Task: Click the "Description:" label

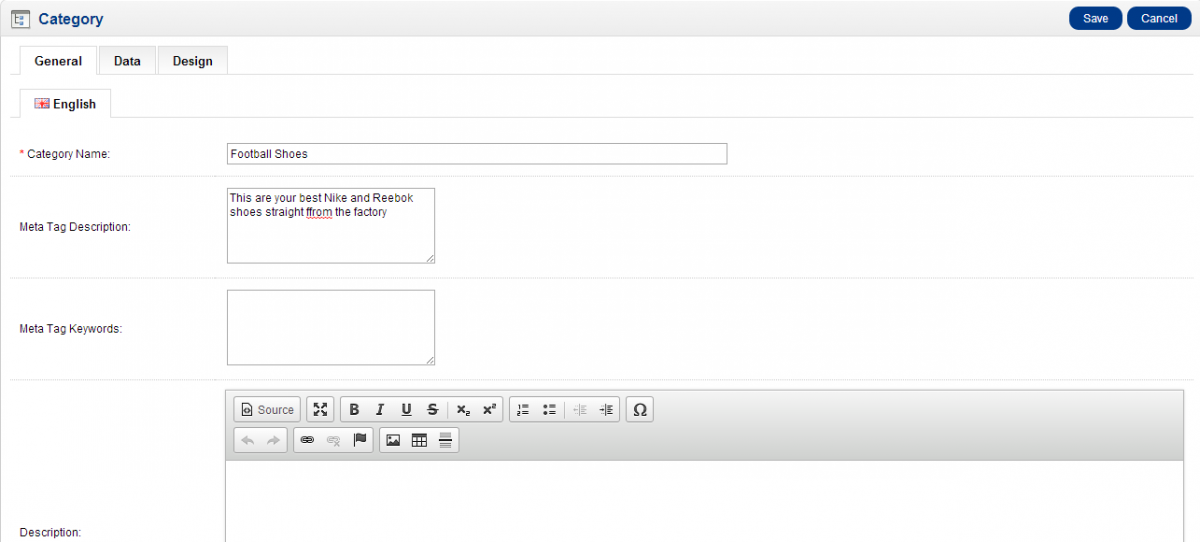Action: click(x=50, y=532)
